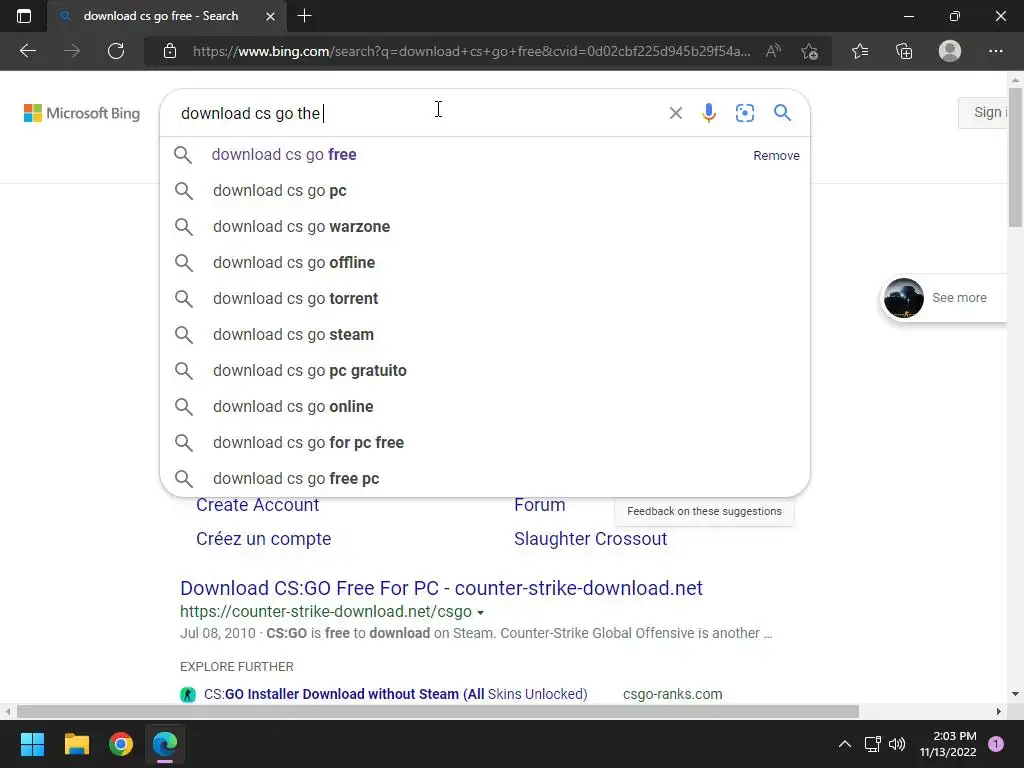Open 'Download CS:GO Free For PC' result
This screenshot has width=1024, height=768.
[x=441, y=588]
